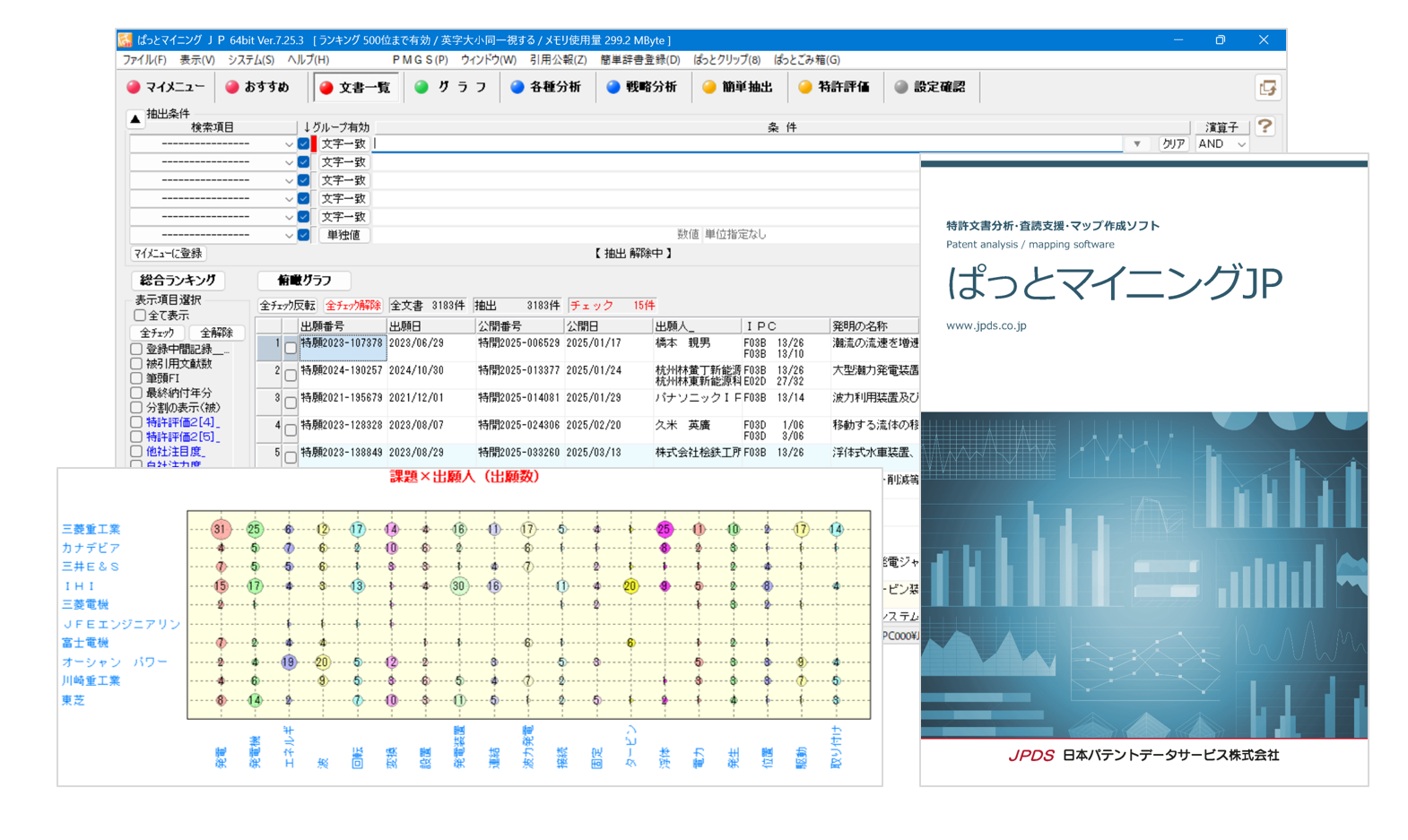1408x840 pixels.
Task: Click the magenta 25 bubble in 三菱重工業 row
Action: [664, 529]
